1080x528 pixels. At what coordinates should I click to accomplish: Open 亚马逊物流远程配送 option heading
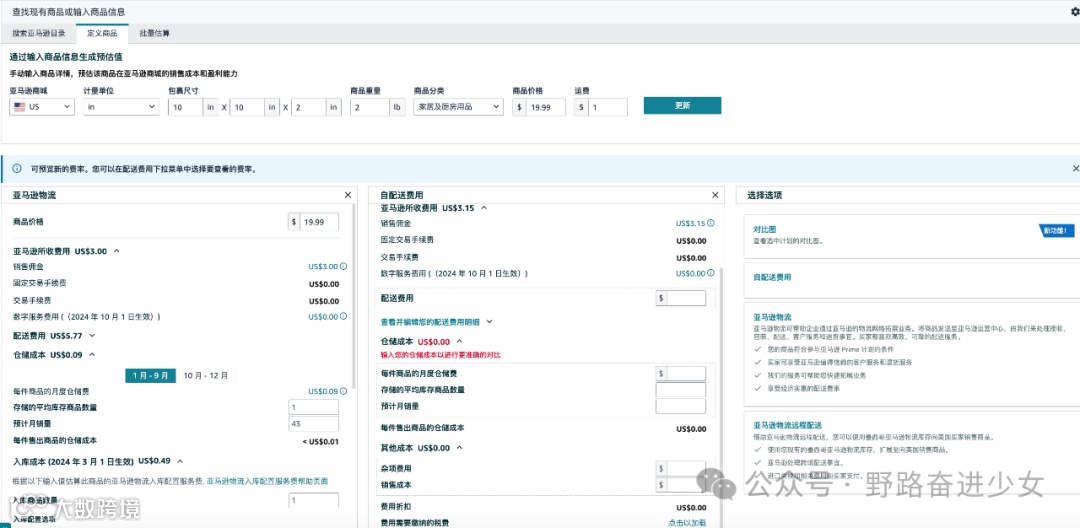coord(787,425)
